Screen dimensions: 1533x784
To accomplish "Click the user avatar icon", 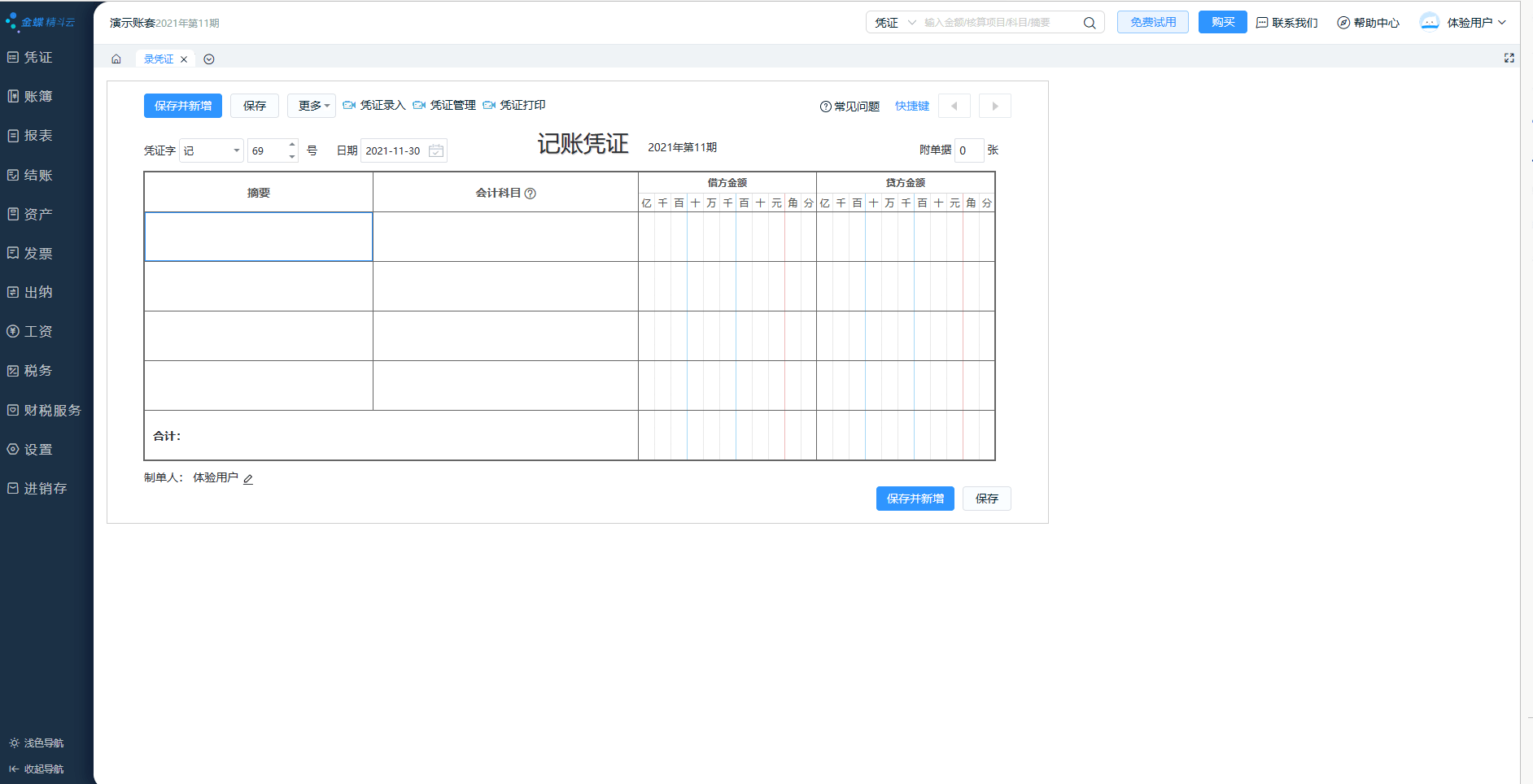I will tap(1430, 22).
